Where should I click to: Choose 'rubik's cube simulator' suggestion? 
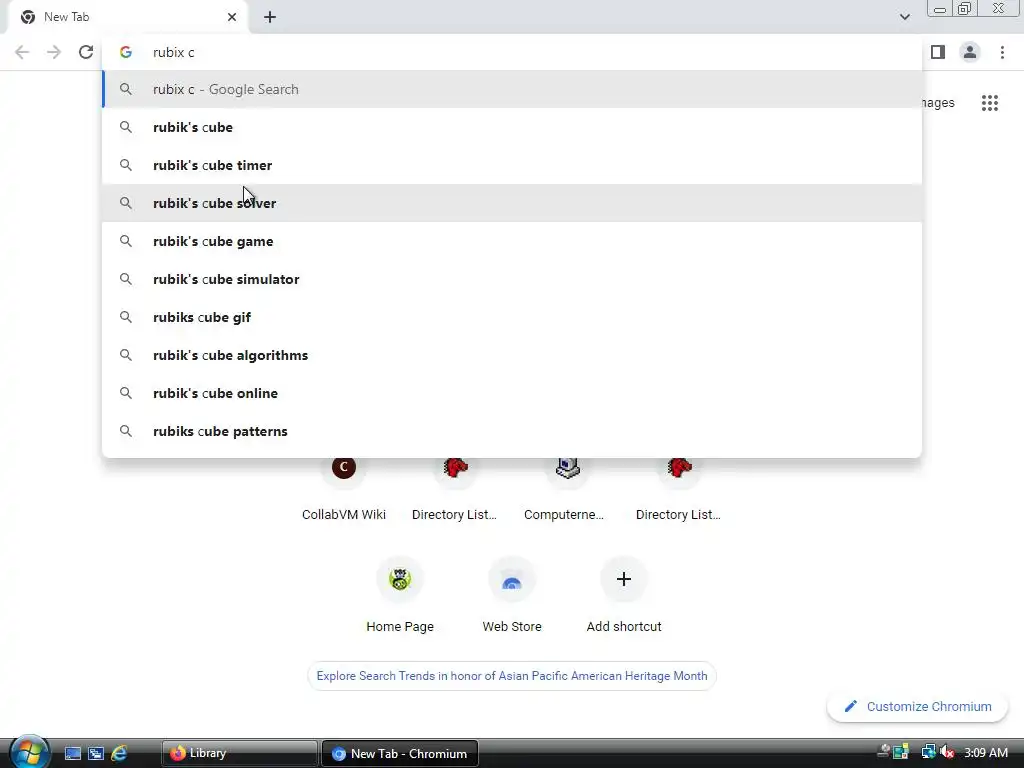tap(512, 279)
